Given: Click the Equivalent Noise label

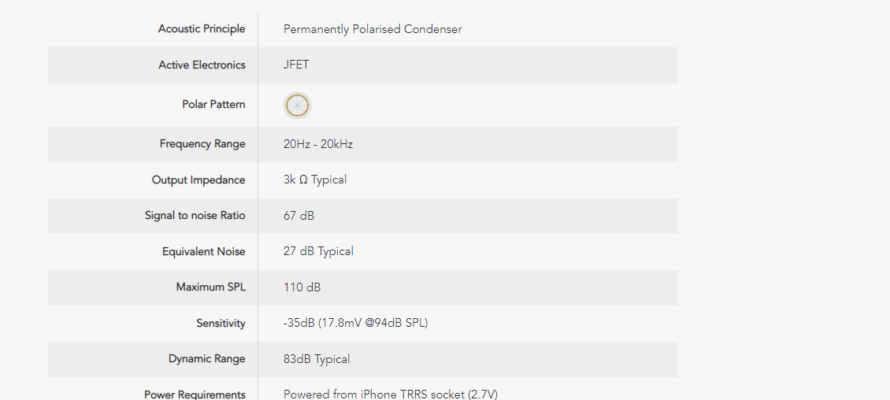Looking at the screenshot, I should 204,251.
